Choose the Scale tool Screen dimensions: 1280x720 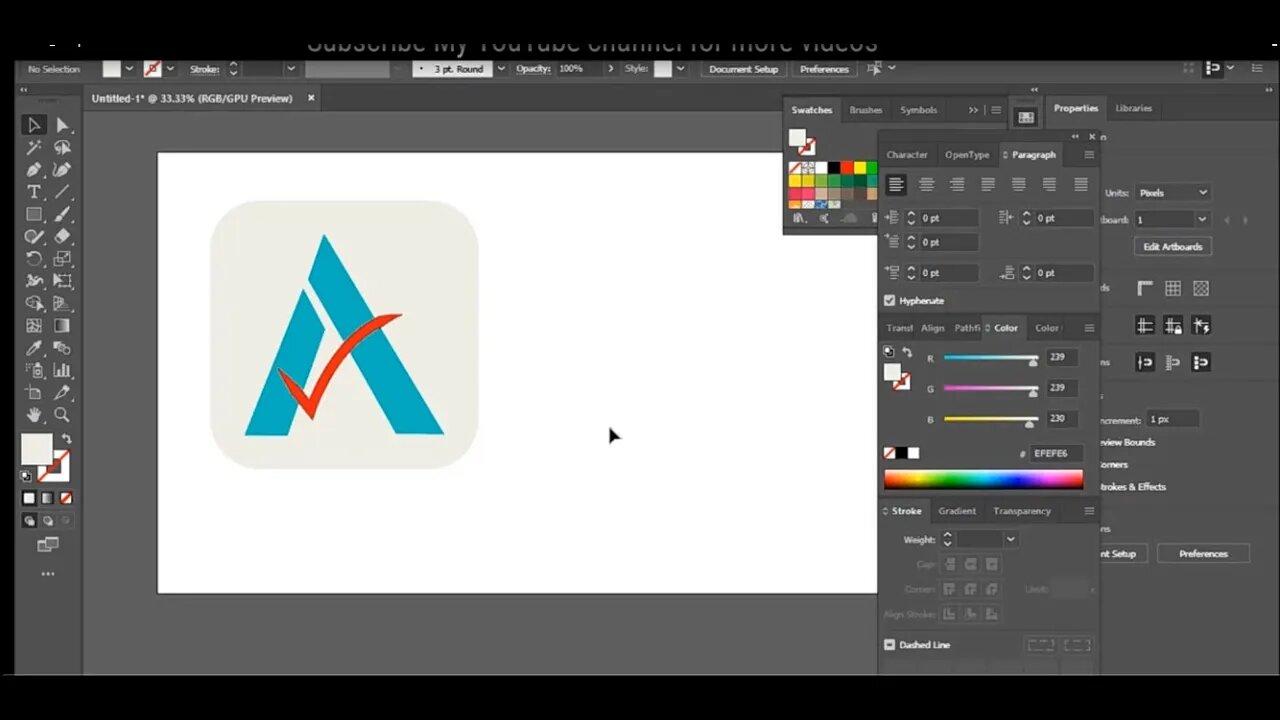62,258
